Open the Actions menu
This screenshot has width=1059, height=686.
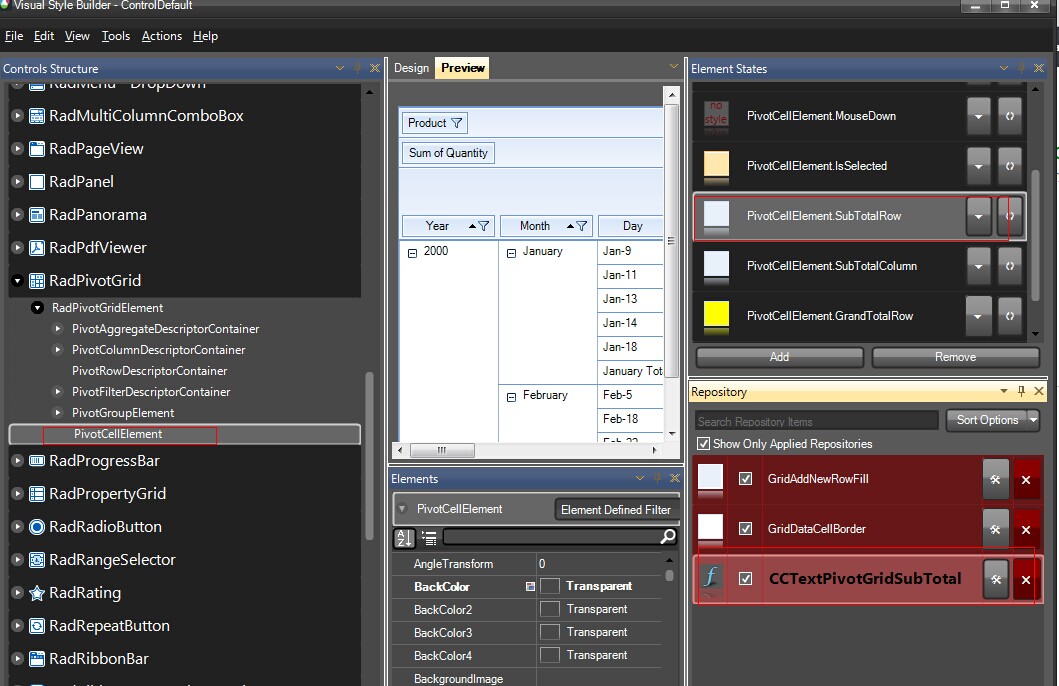[161, 36]
